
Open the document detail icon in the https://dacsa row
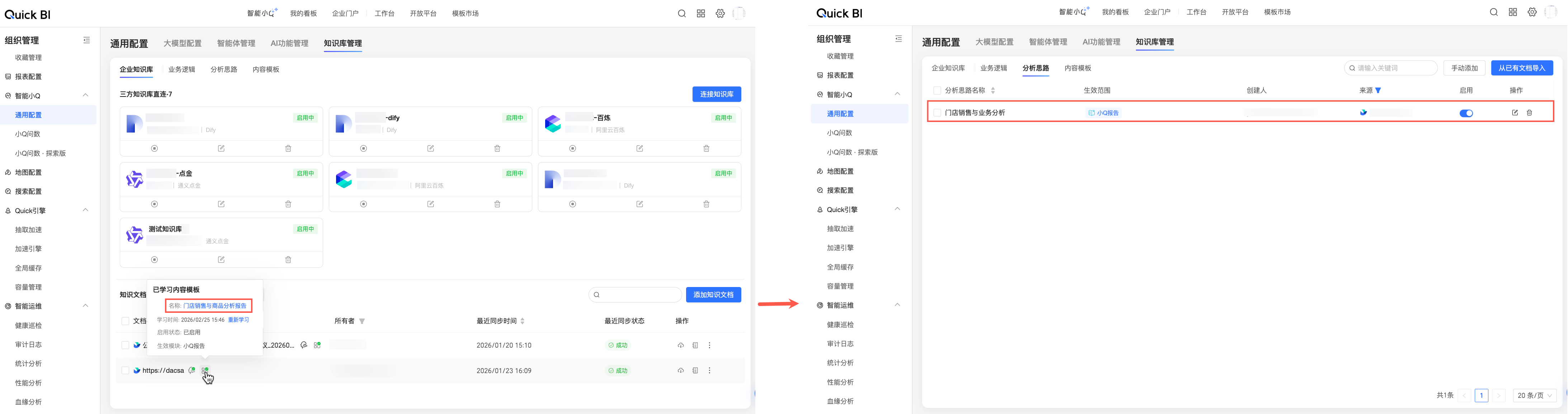[x=695, y=370]
